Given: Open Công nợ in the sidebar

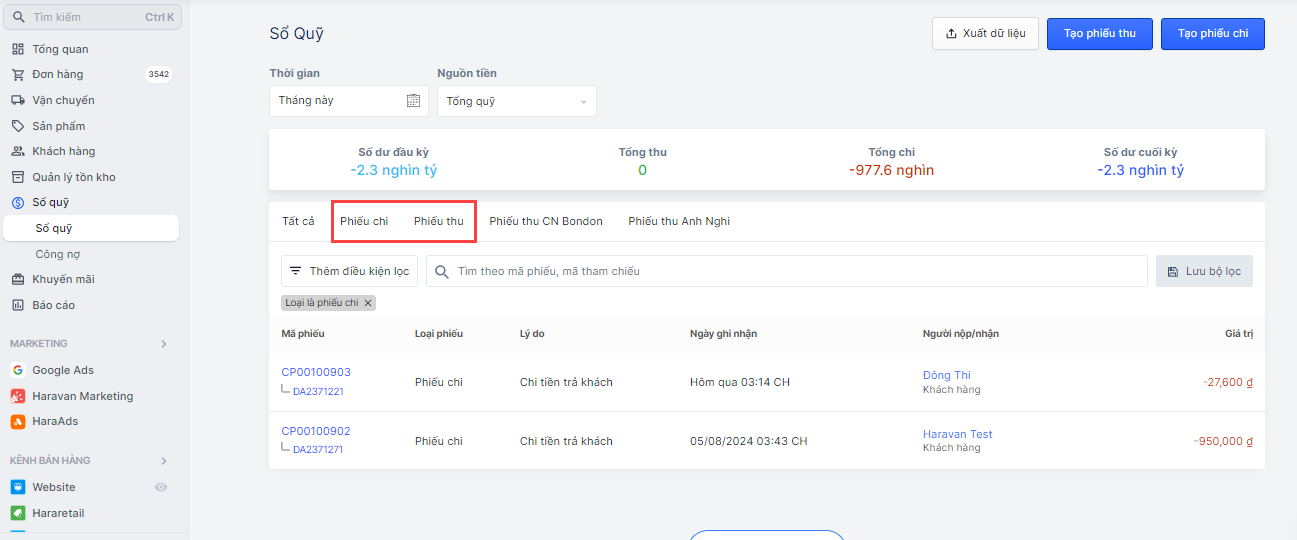Looking at the screenshot, I should pos(57,254).
